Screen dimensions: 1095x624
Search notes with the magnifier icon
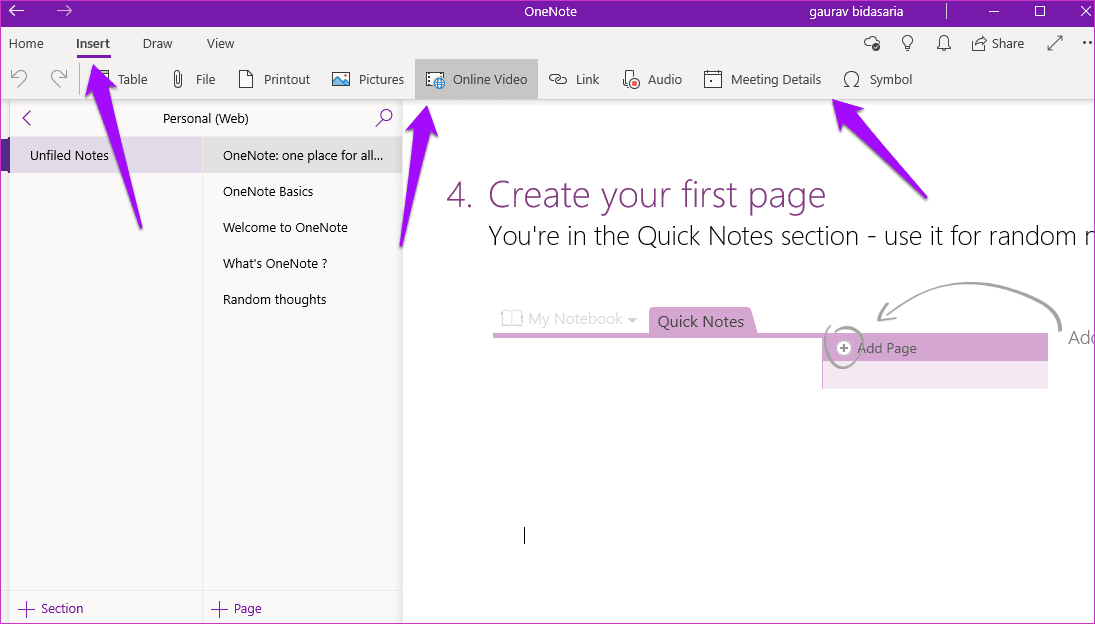pyautogui.click(x=383, y=118)
